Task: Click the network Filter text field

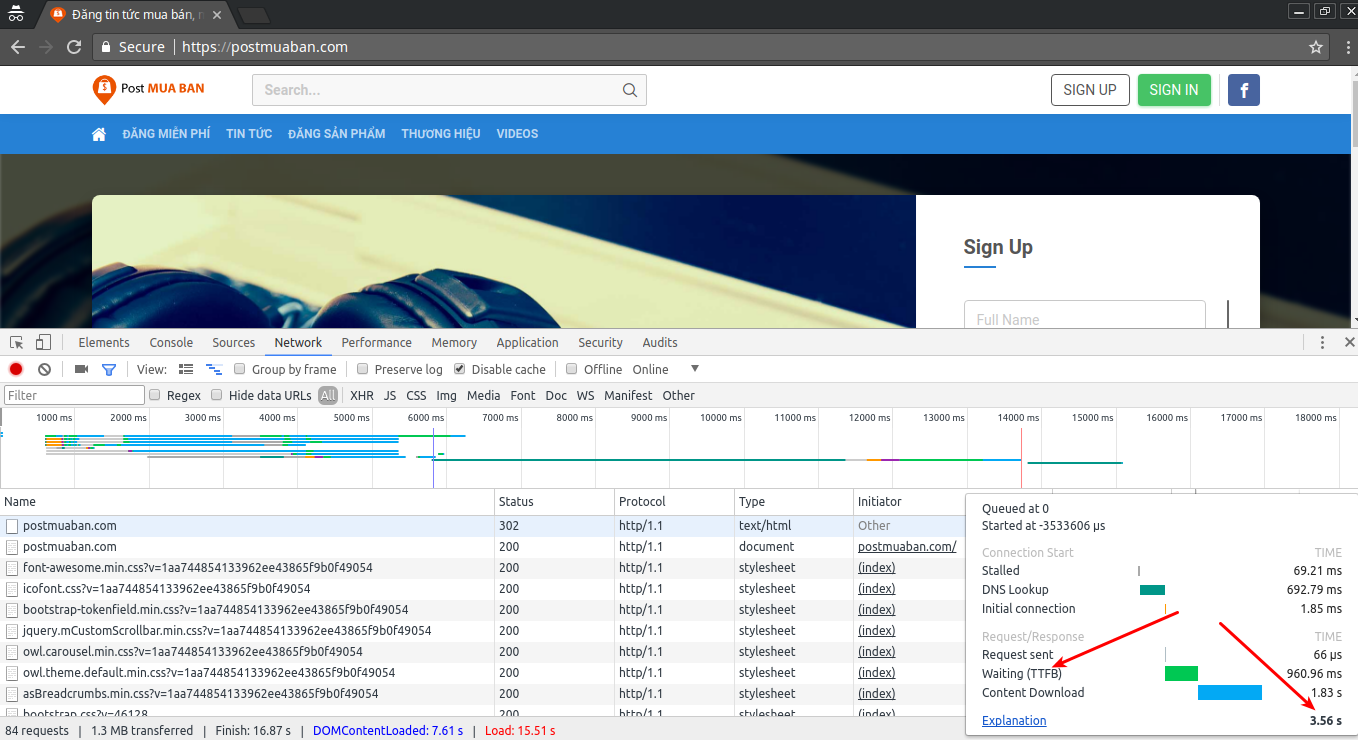Action: point(74,396)
